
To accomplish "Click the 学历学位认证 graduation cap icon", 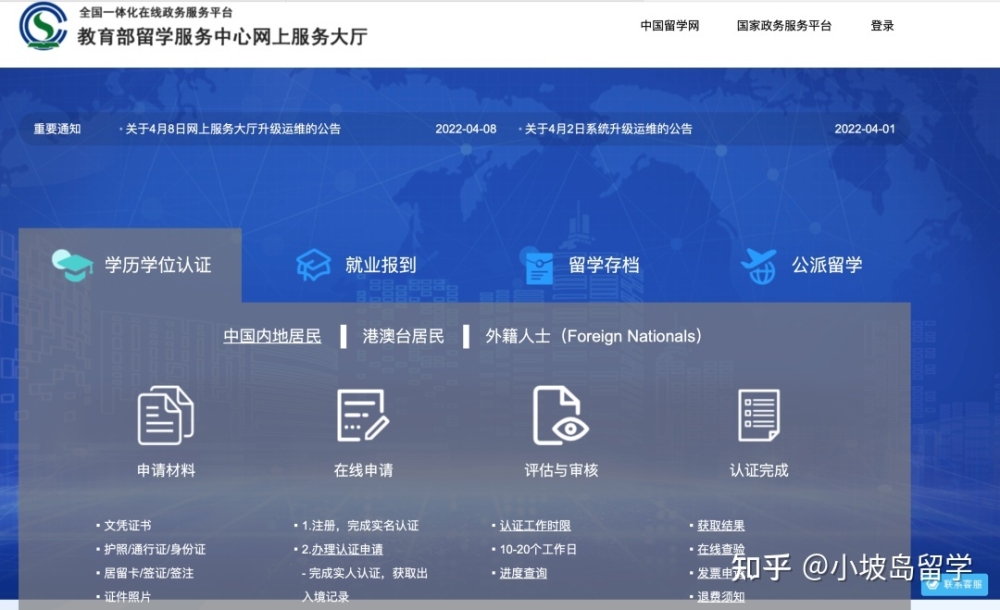I will click(72, 265).
